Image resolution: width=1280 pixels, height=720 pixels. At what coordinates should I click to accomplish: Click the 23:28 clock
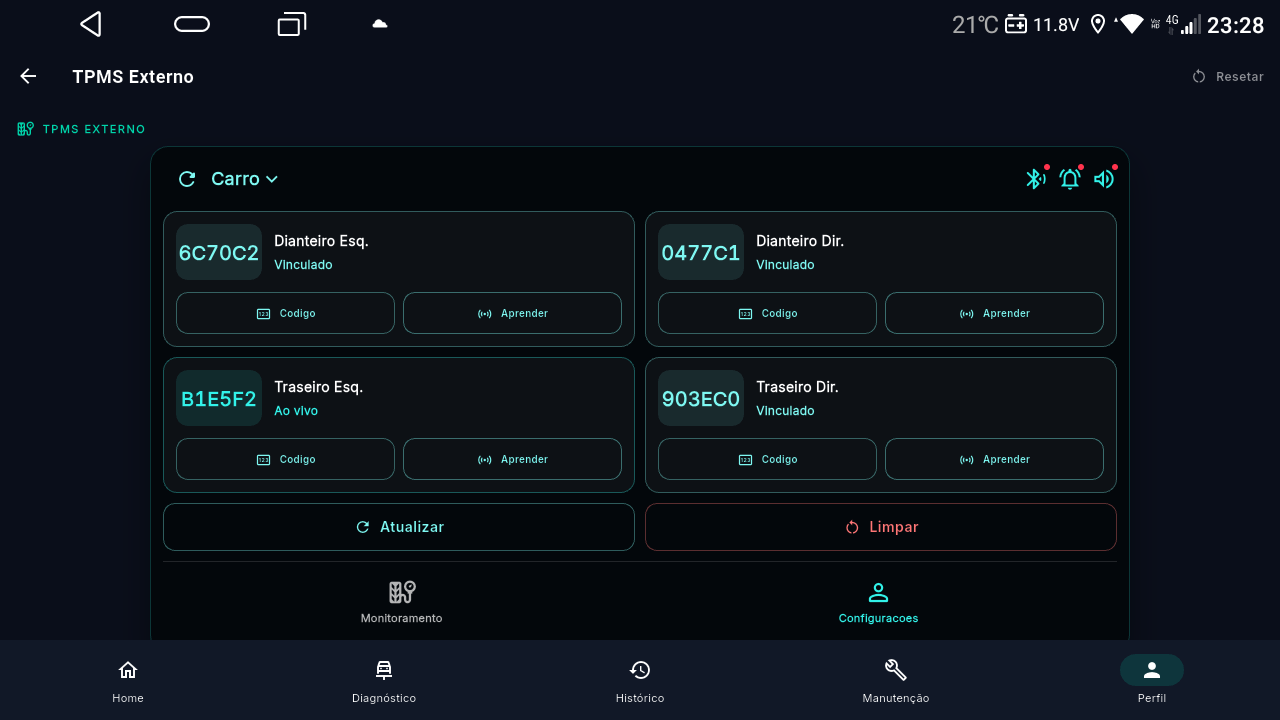(1236, 25)
